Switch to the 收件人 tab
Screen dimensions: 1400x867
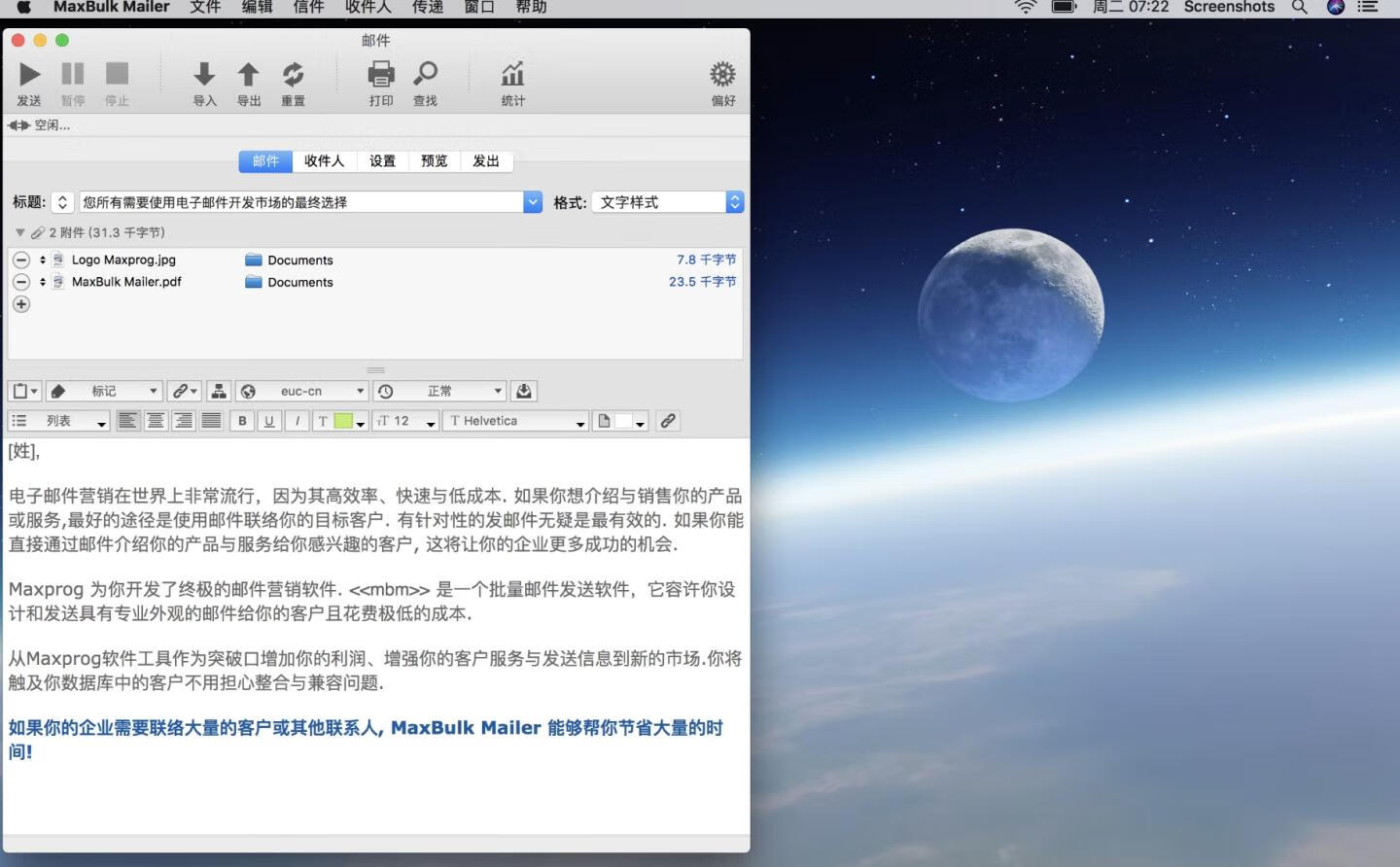[324, 161]
